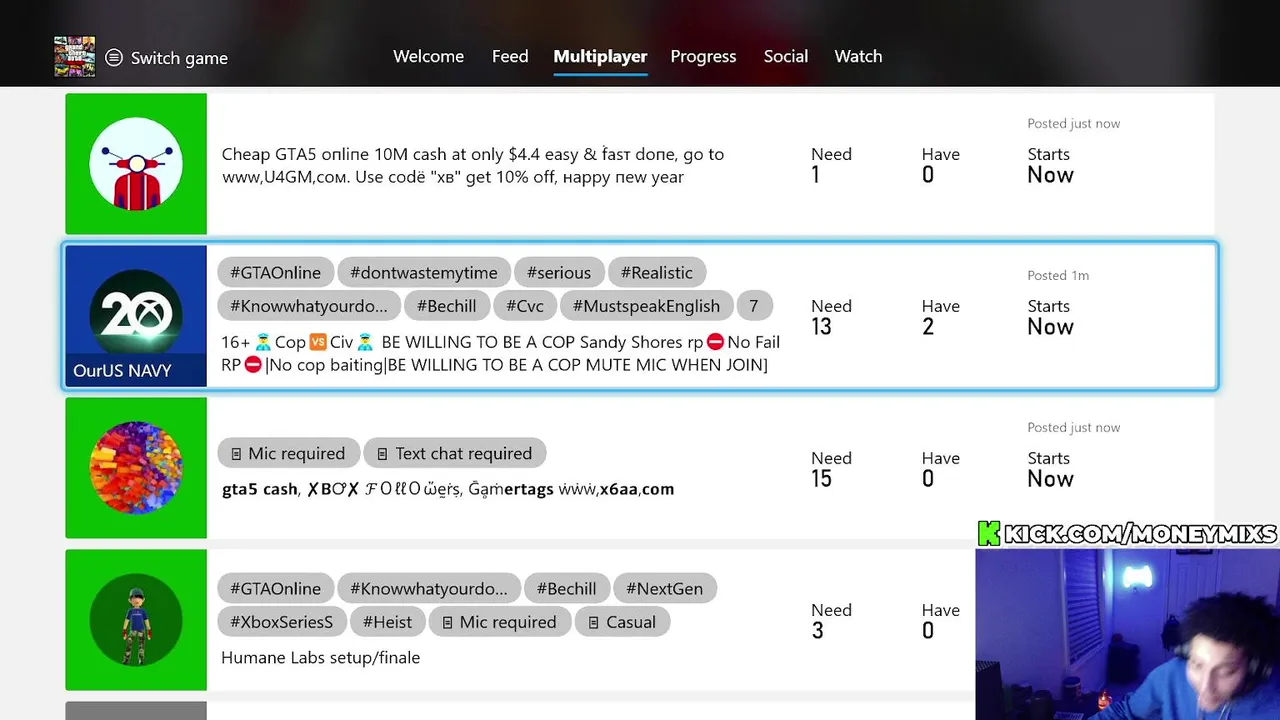Click Need 15 on gta5 cash post
Image resolution: width=1280 pixels, height=720 pixels.
click(831, 469)
